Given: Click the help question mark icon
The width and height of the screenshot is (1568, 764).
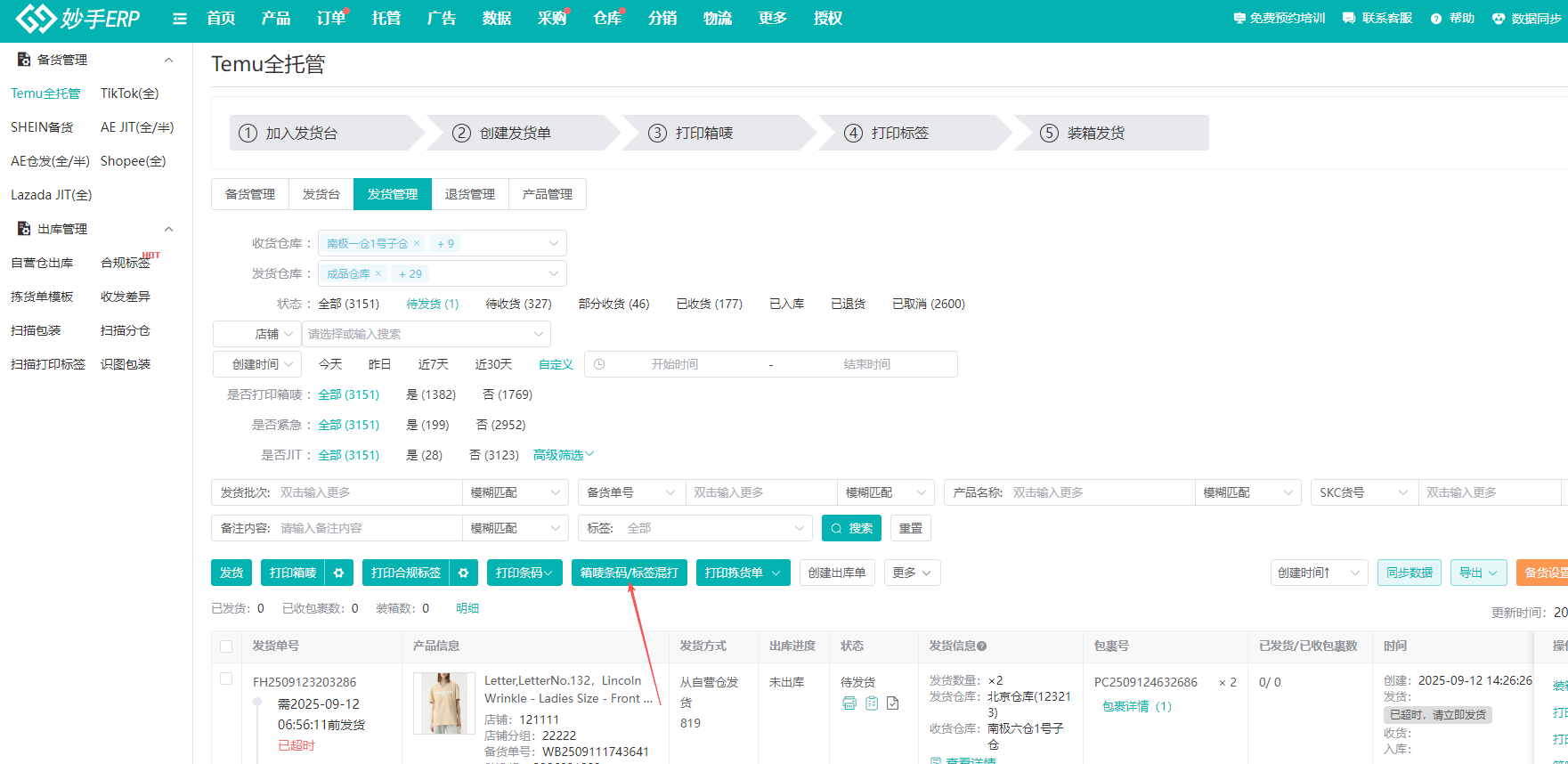Looking at the screenshot, I should [x=1435, y=19].
